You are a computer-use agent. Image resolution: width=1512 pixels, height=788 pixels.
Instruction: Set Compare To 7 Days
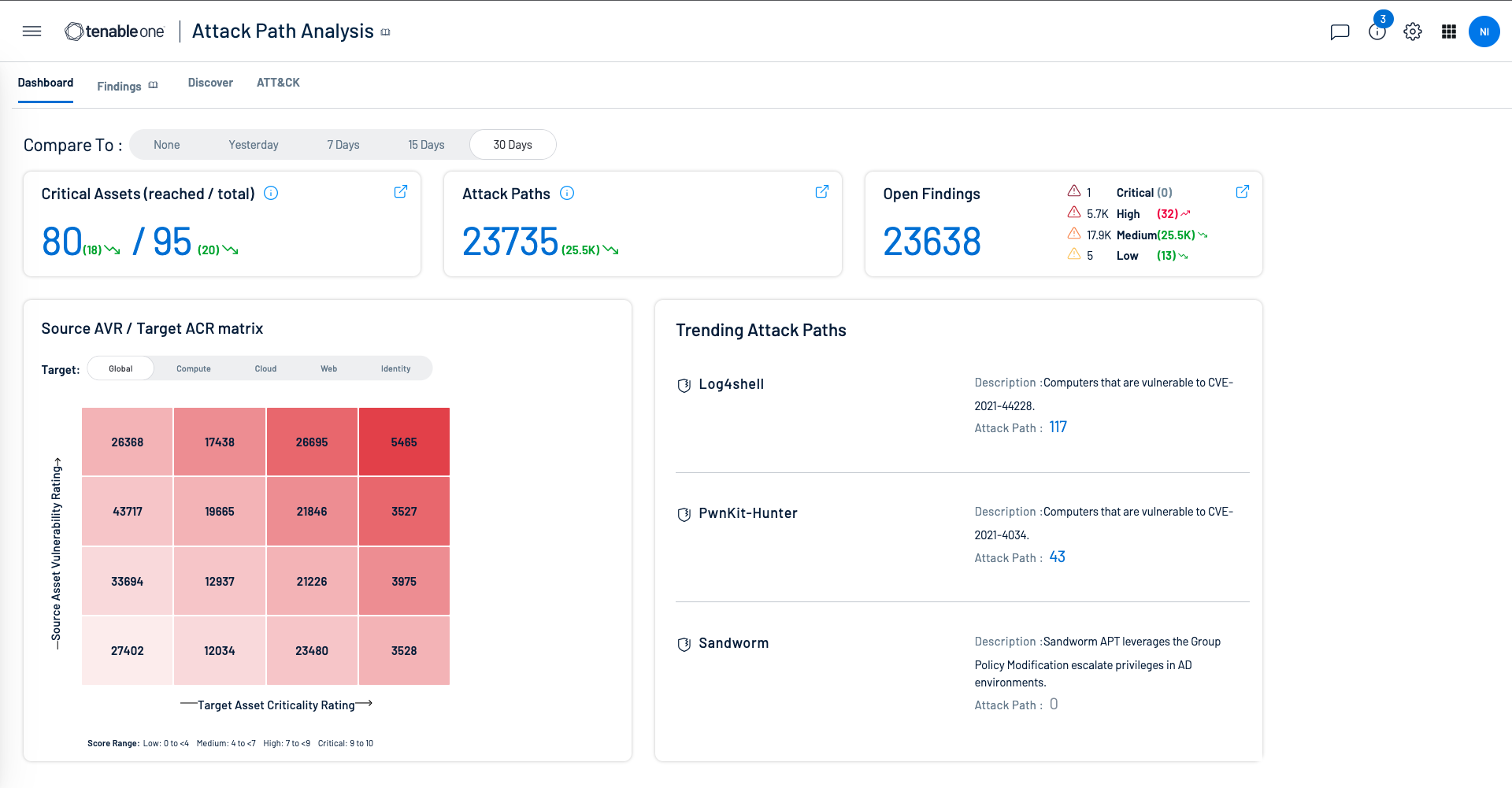point(343,145)
